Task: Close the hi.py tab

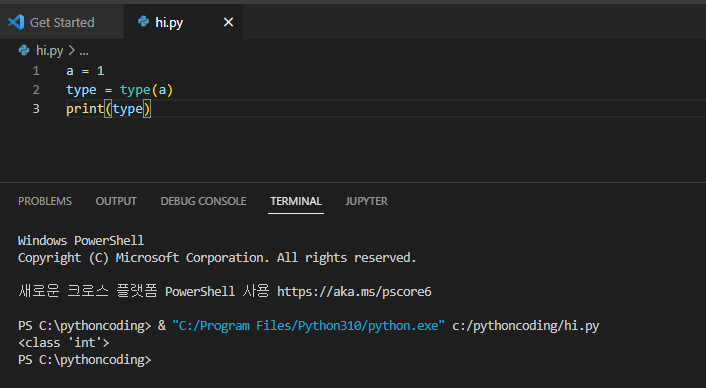Action: click(x=229, y=22)
